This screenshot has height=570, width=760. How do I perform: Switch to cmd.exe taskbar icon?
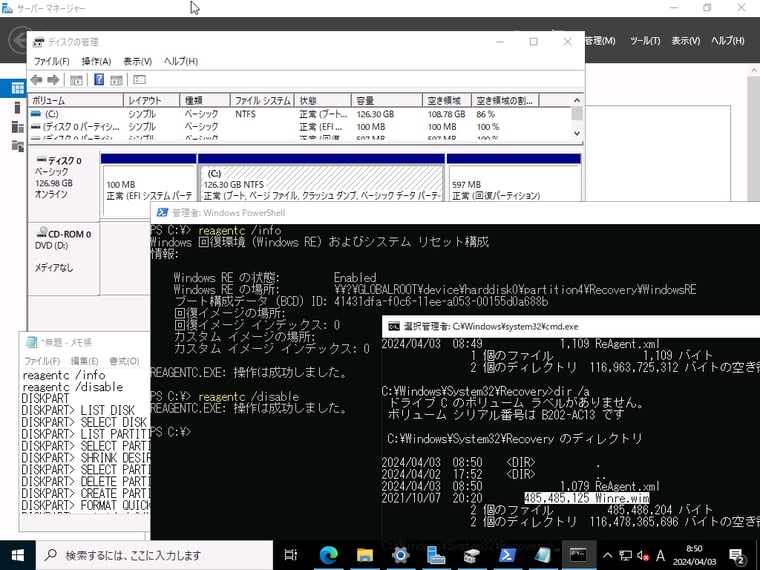[x=578, y=555]
